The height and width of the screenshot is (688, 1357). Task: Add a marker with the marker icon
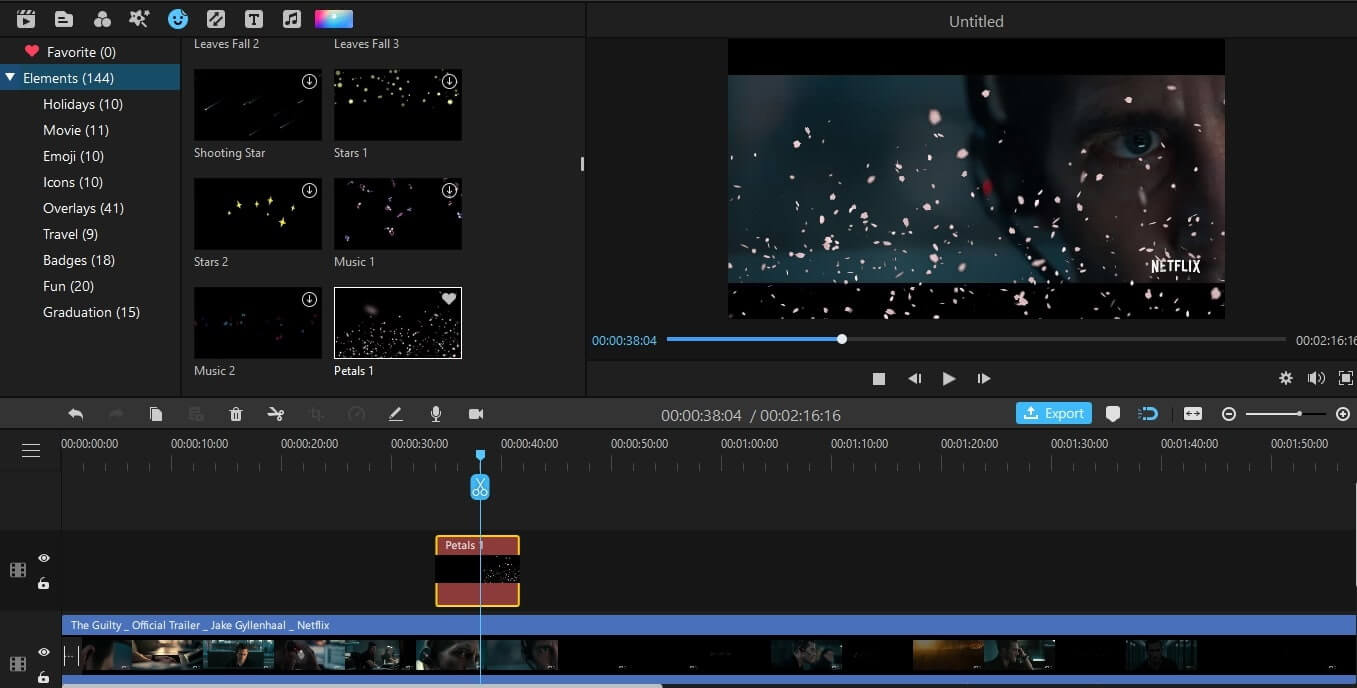pyautogui.click(x=1113, y=414)
